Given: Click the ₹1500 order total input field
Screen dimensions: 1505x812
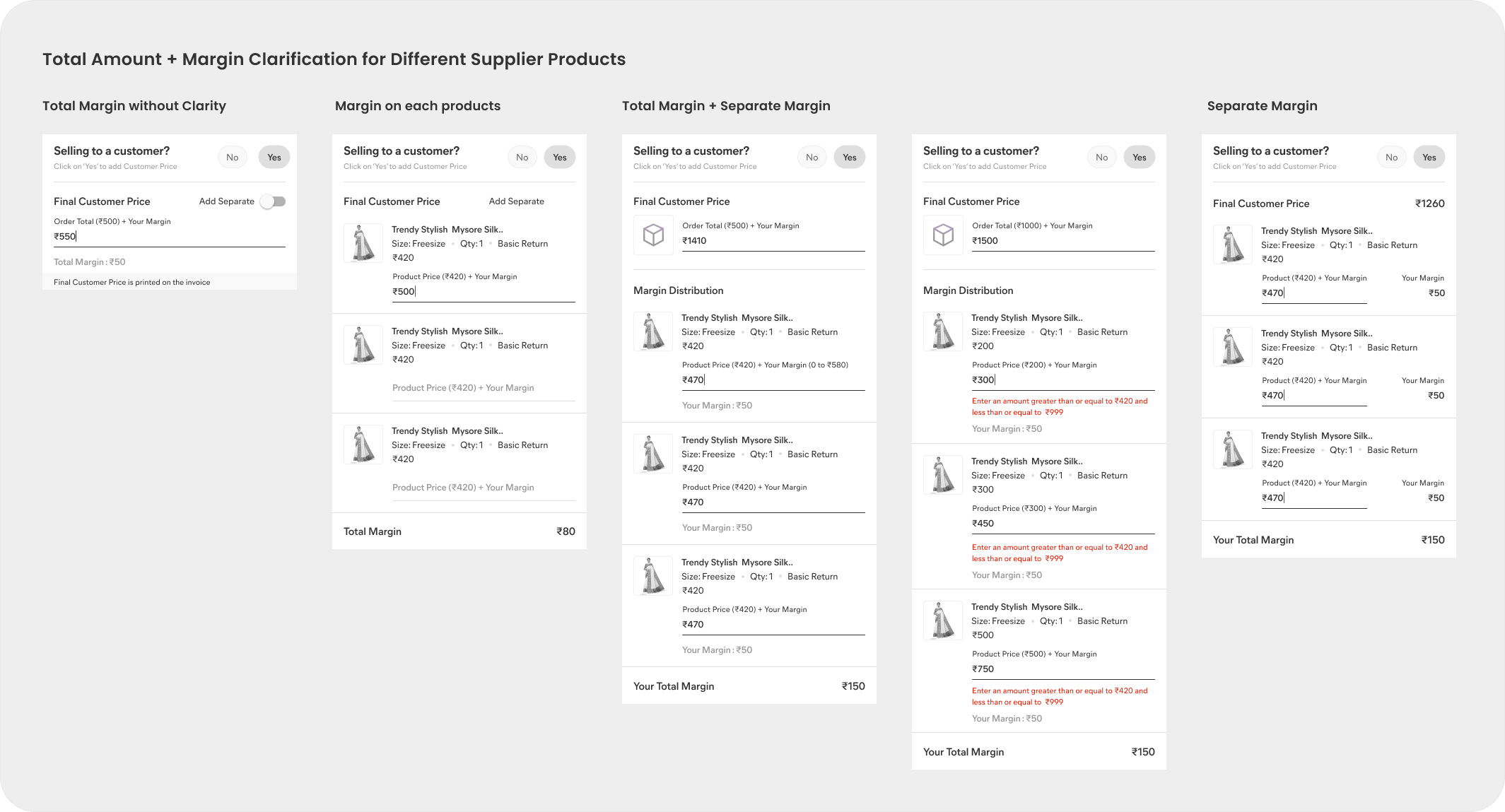Looking at the screenshot, I should pyautogui.click(x=1063, y=242).
